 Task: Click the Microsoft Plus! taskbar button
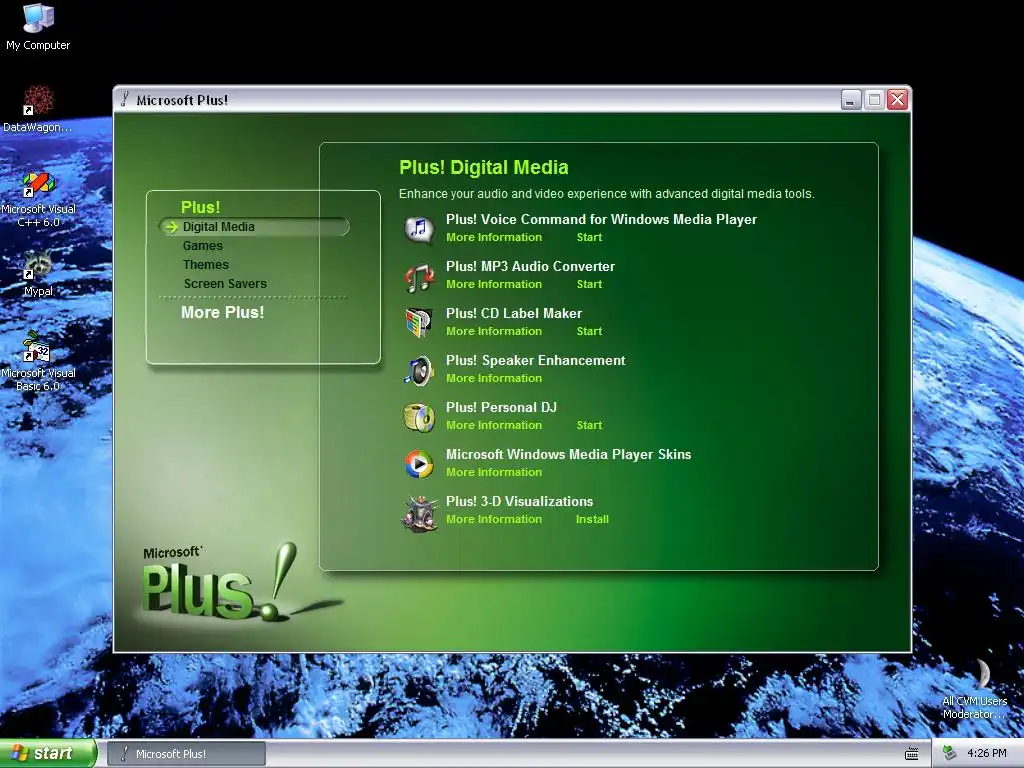point(186,754)
